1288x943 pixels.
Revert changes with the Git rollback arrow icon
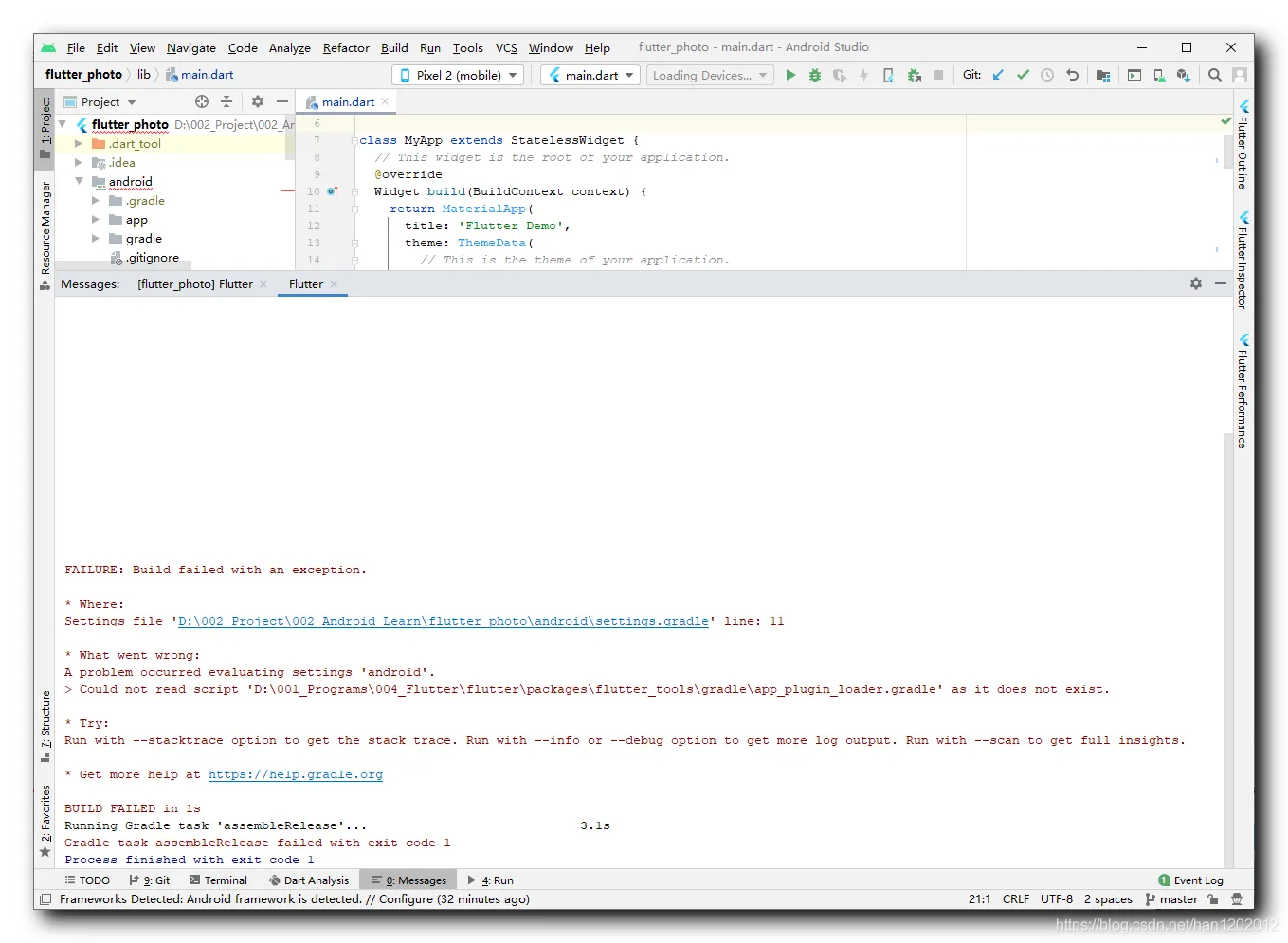[1072, 75]
